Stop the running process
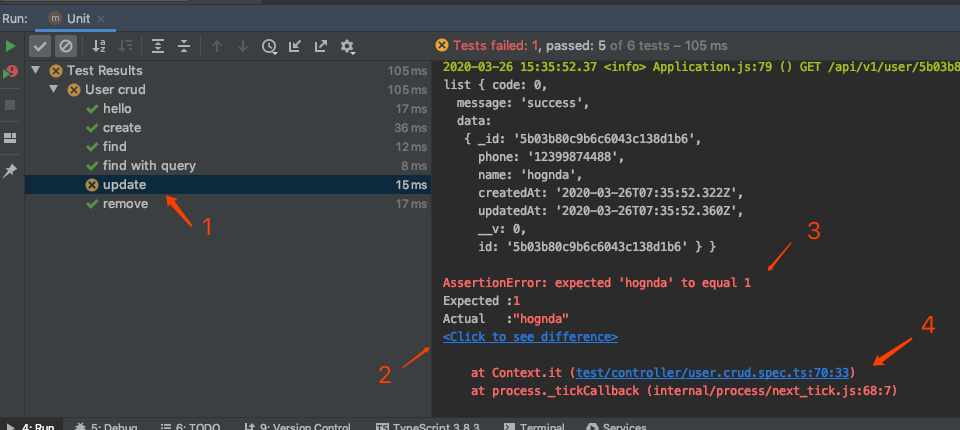 (10, 104)
